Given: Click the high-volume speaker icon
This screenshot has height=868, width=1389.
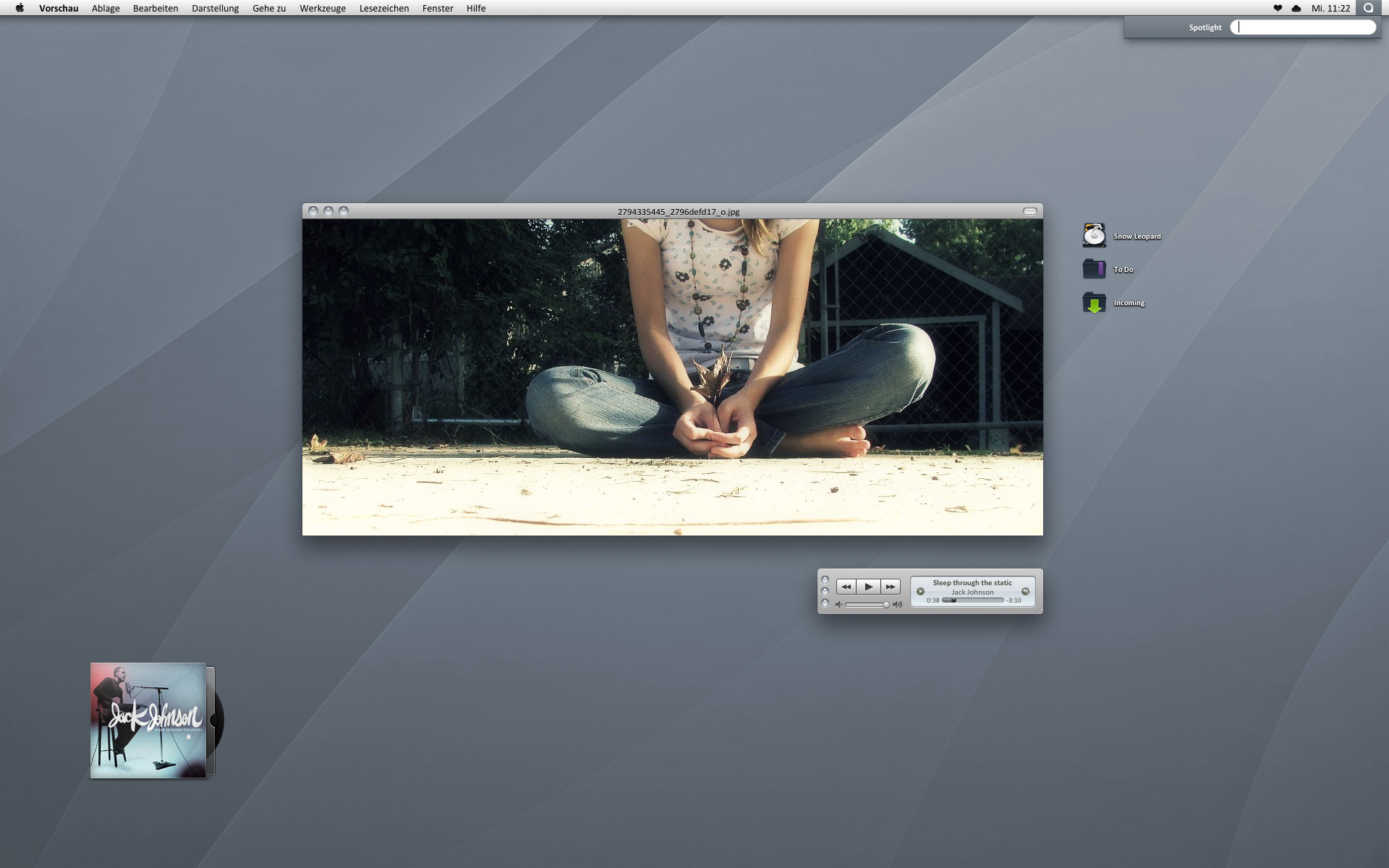Looking at the screenshot, I should tap(897, 605).
